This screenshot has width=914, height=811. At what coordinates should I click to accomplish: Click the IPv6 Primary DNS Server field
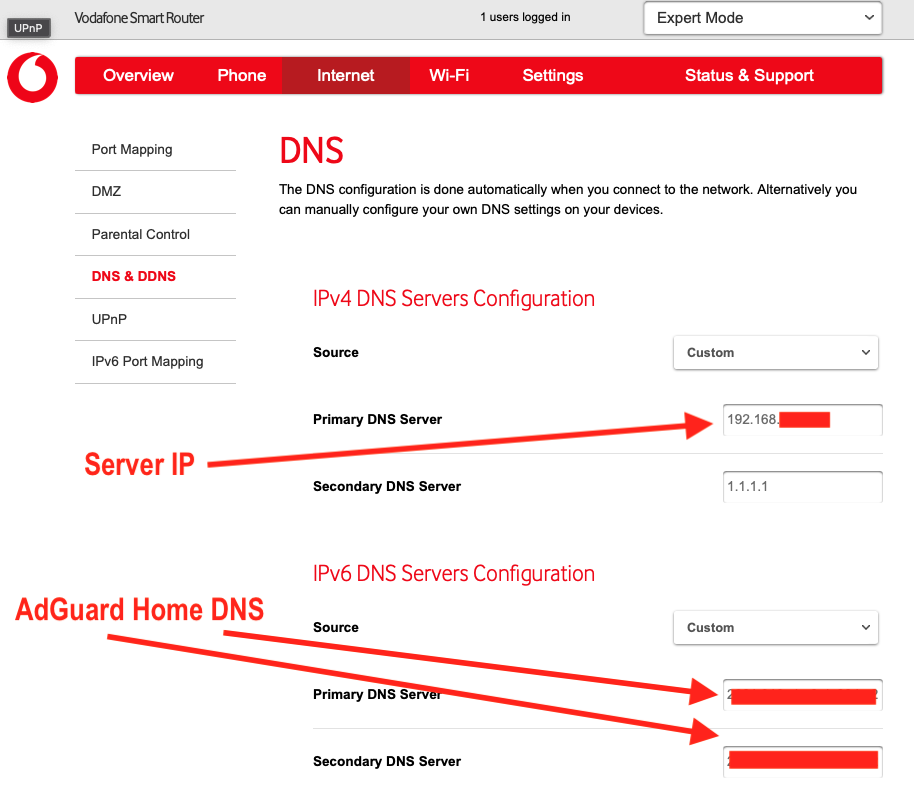803,695
